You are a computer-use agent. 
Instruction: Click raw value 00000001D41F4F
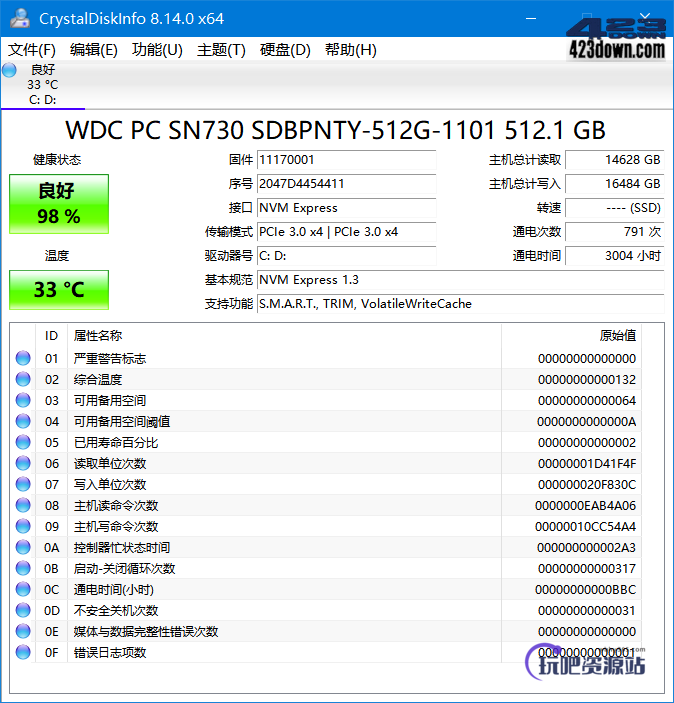587,464
